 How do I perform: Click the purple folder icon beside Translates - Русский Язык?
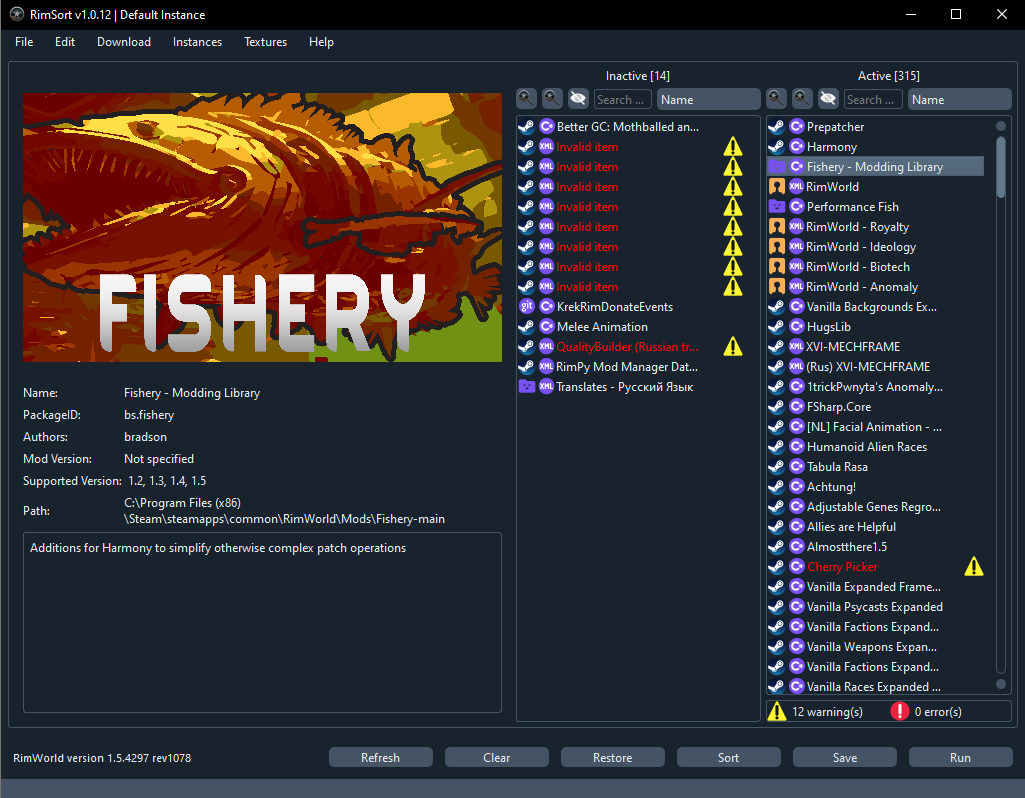(526, 386)
